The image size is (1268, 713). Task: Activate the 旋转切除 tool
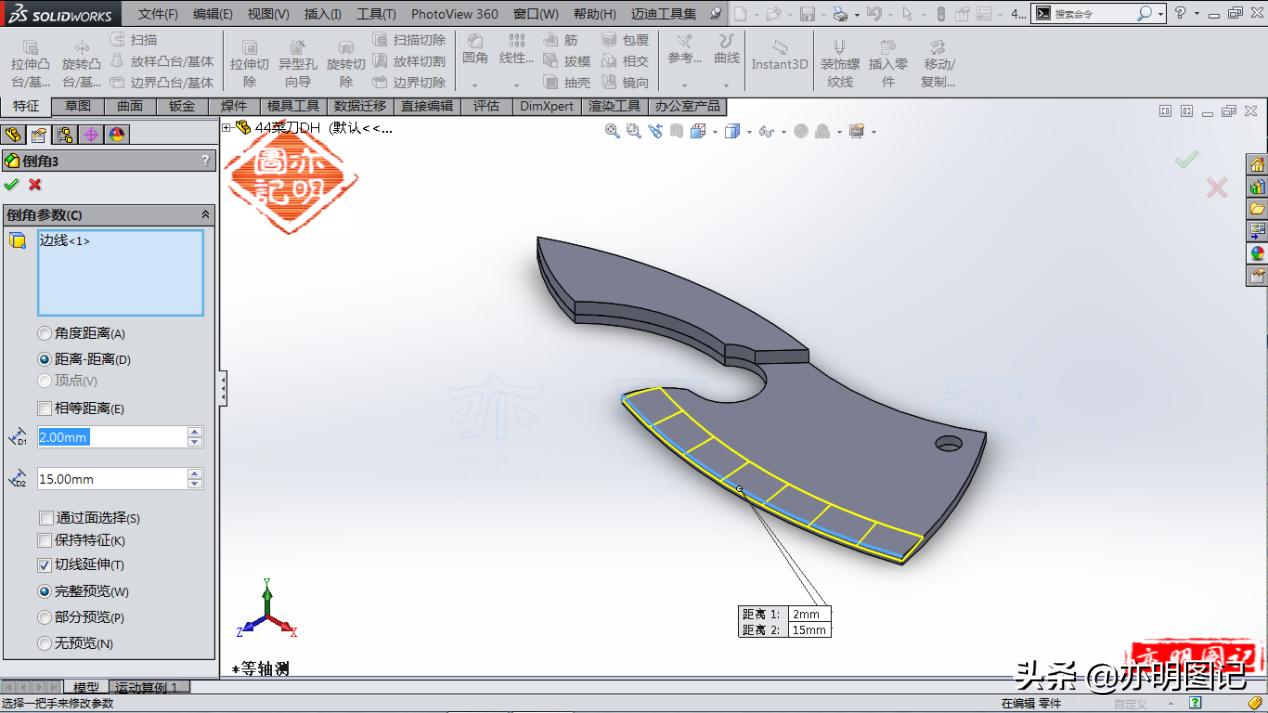(345, 60)
